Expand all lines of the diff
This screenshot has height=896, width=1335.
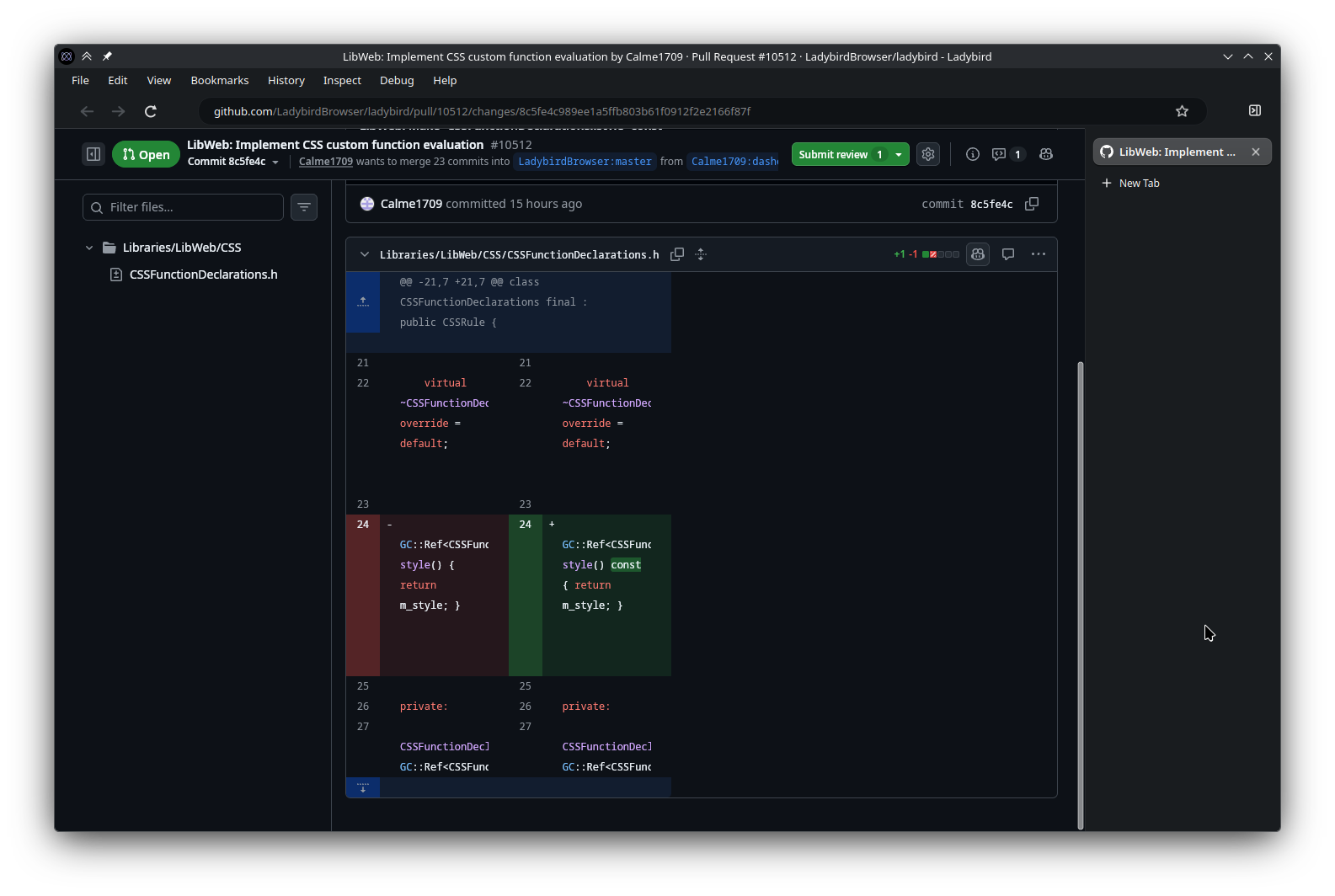[x=701, y=254]
